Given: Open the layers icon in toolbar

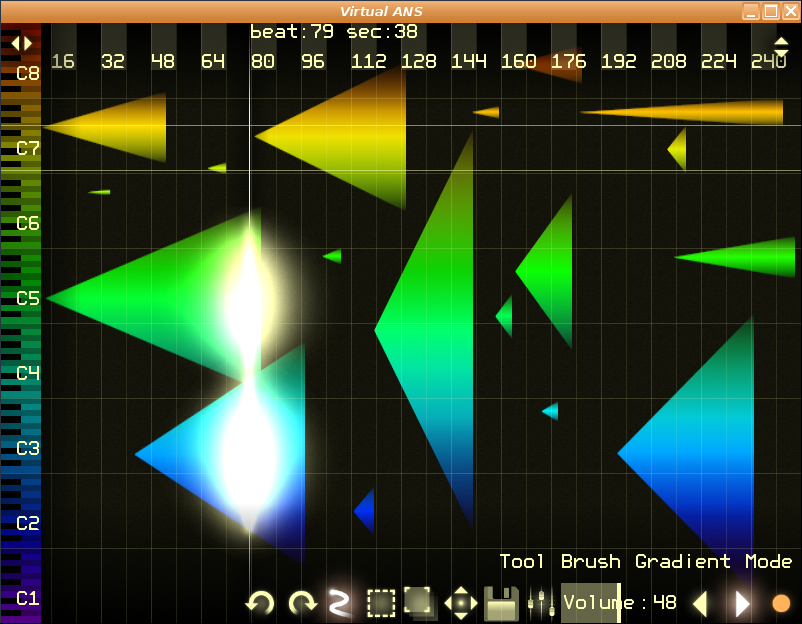Looking at the screenshot, I should coord(419,602).
